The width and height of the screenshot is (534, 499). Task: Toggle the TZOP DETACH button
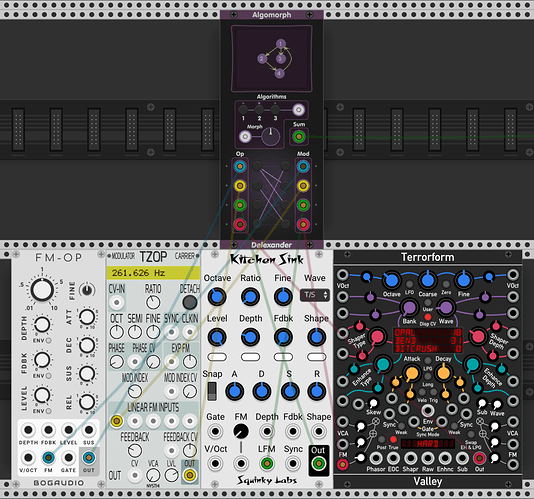pyautogui.click(x=189, y=302)
